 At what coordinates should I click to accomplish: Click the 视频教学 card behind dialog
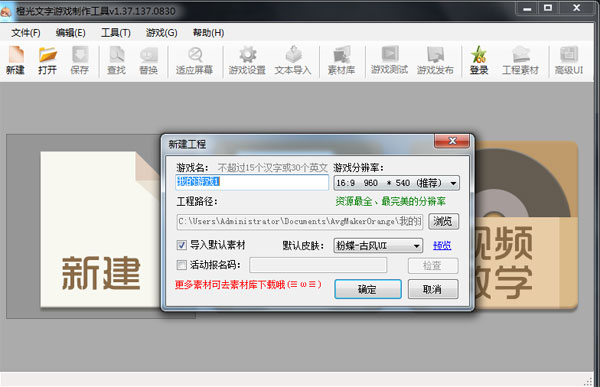click(525, 225)
